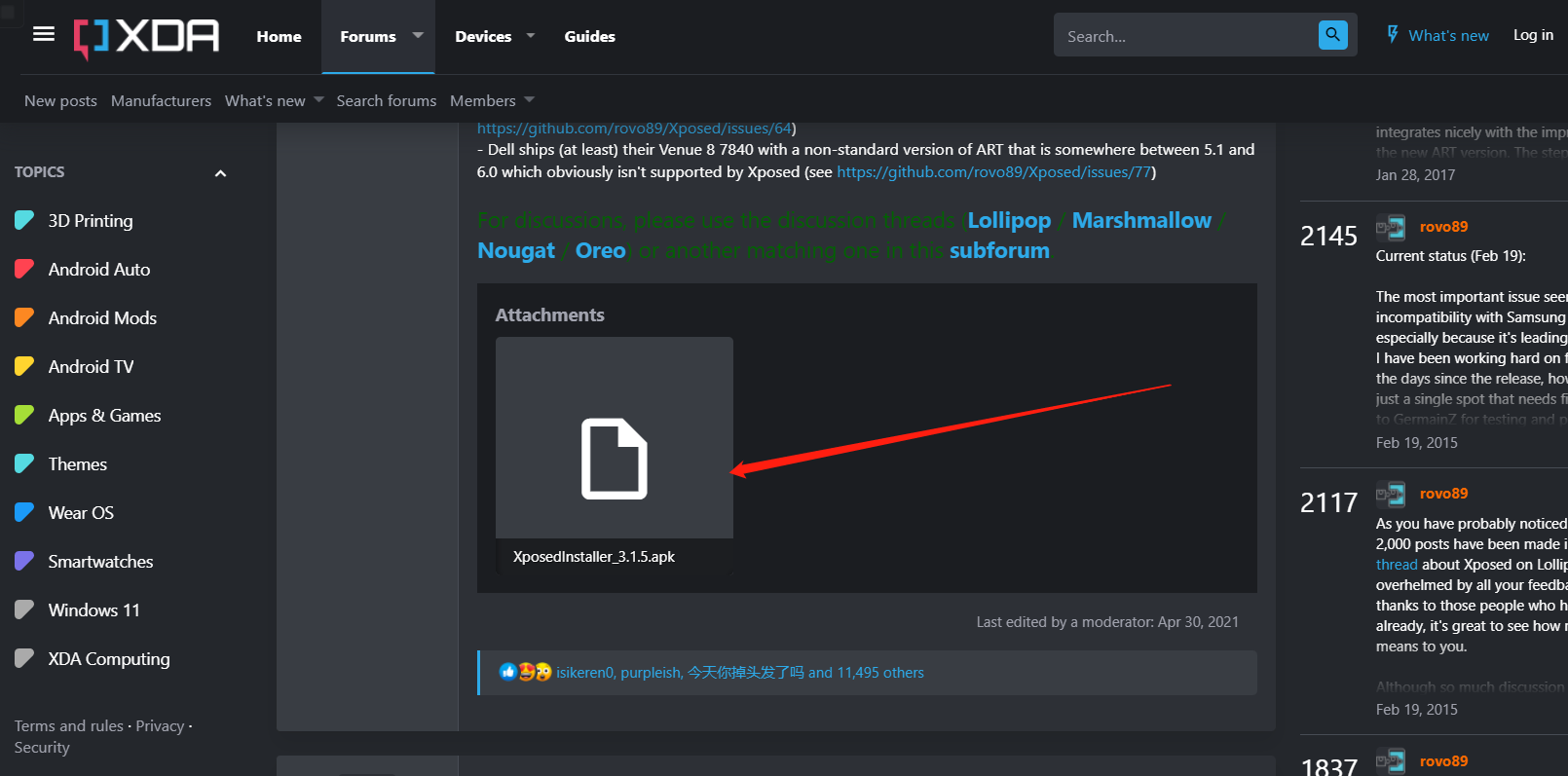The image size is (1568, 776).
Task: Expand the Forums dropdown arrow
Action: [x=418, y=35]
